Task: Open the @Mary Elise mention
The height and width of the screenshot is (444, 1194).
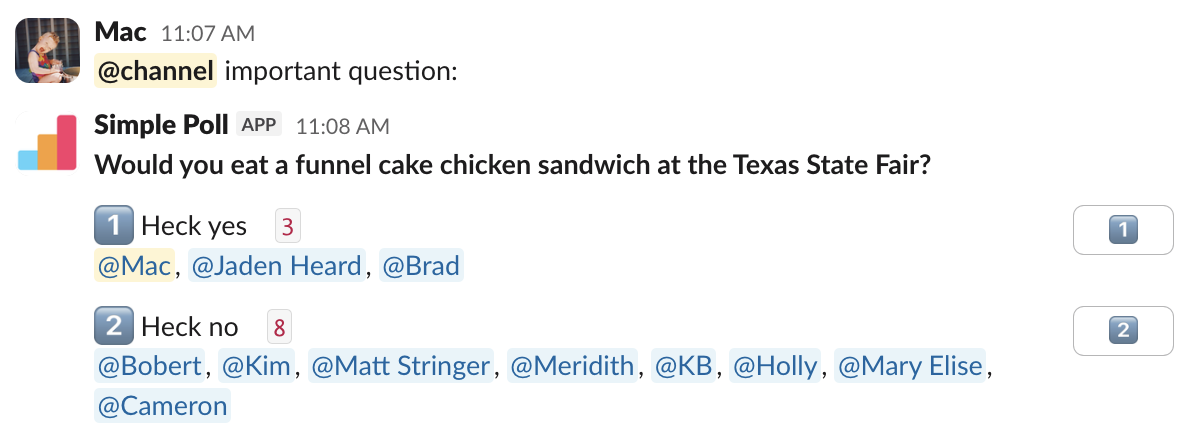Action: coord(910,366)
